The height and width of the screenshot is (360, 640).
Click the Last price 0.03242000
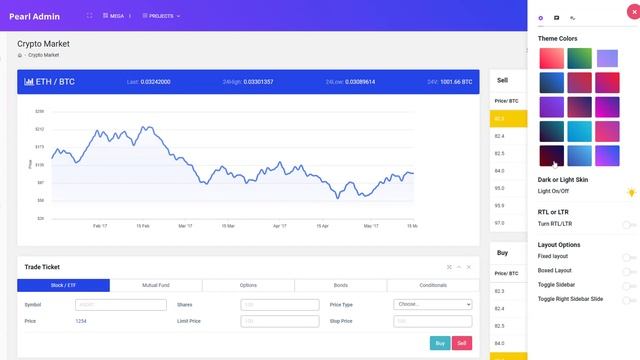[x=156, y=82]
